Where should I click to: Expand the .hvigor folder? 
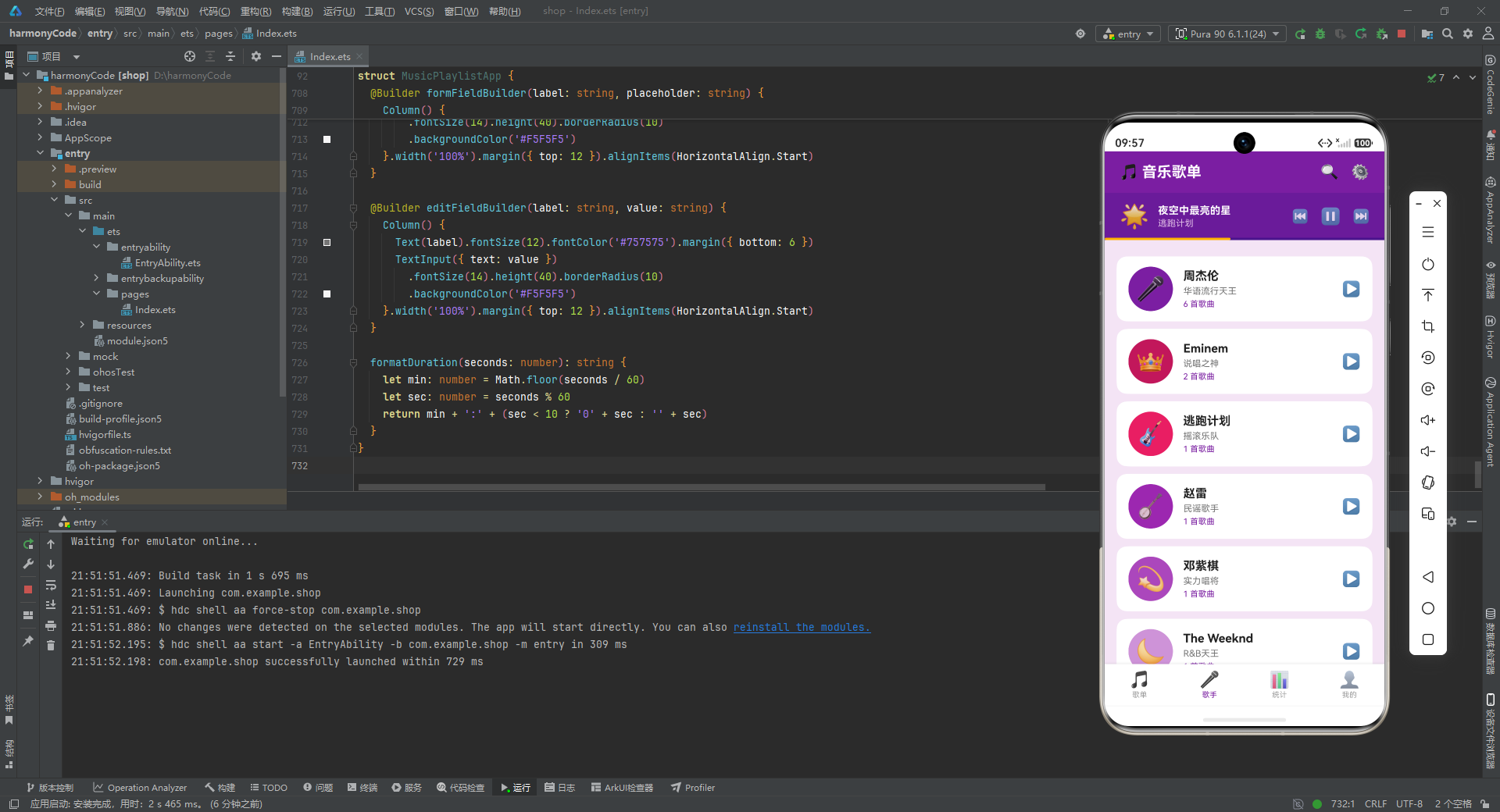click(40, 106)
